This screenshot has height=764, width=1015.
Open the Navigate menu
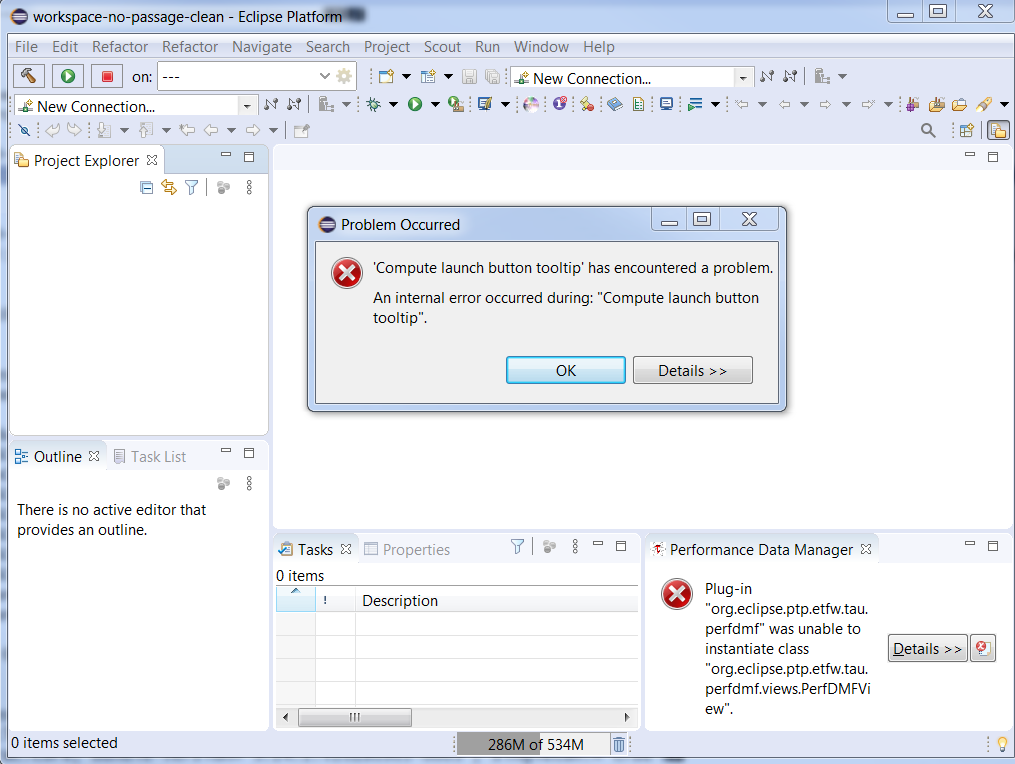tap(262, 47)
